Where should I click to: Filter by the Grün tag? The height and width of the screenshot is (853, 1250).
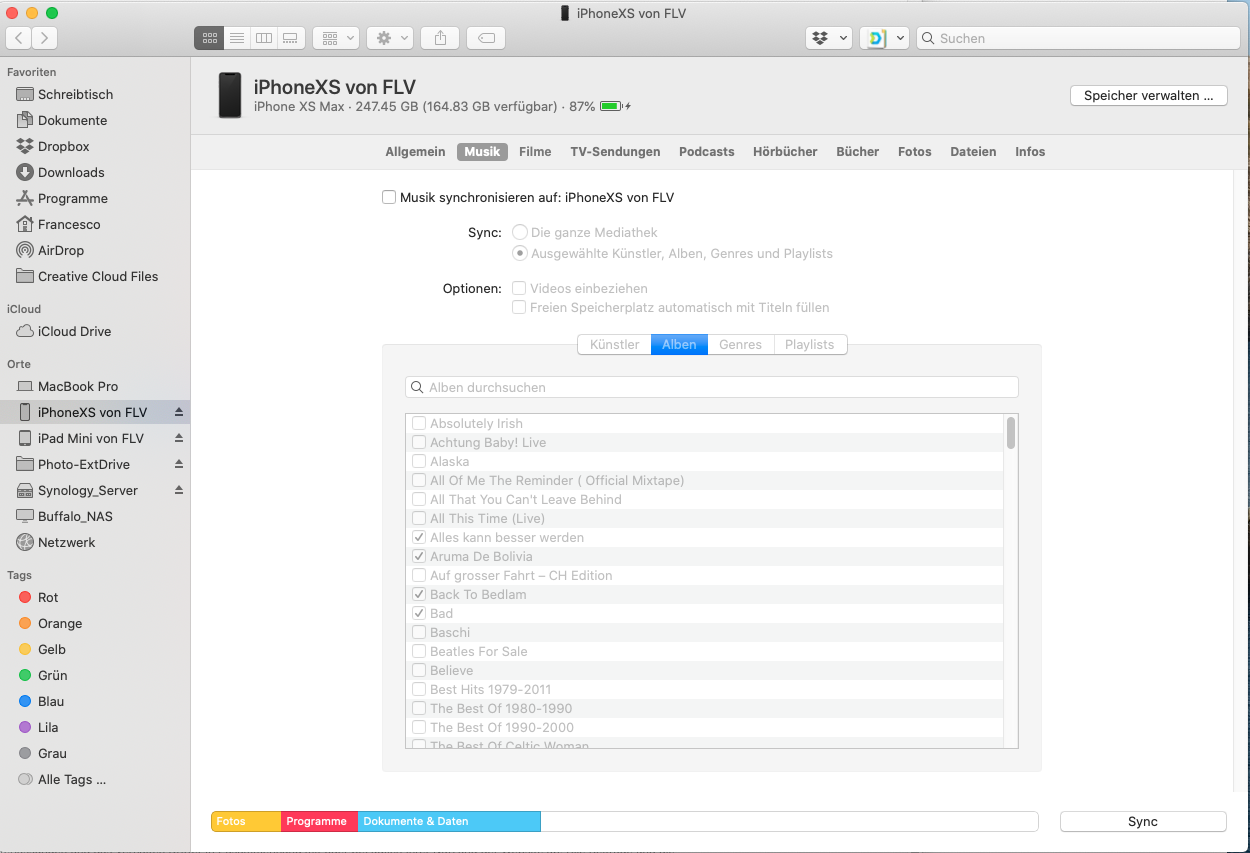52,675
